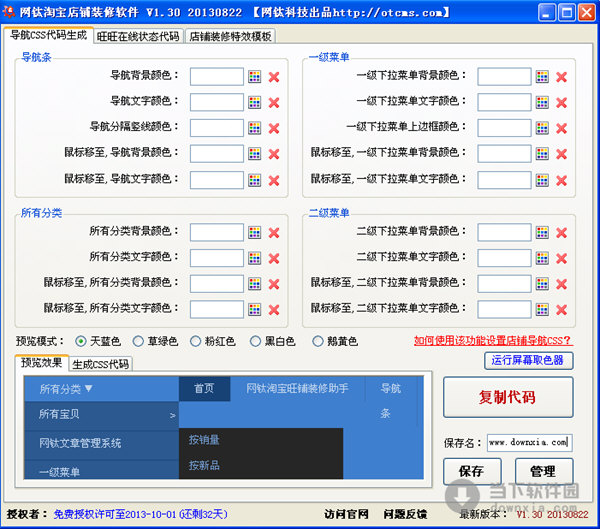Launch 运行屏幕取色器 tool

[528, 360]
